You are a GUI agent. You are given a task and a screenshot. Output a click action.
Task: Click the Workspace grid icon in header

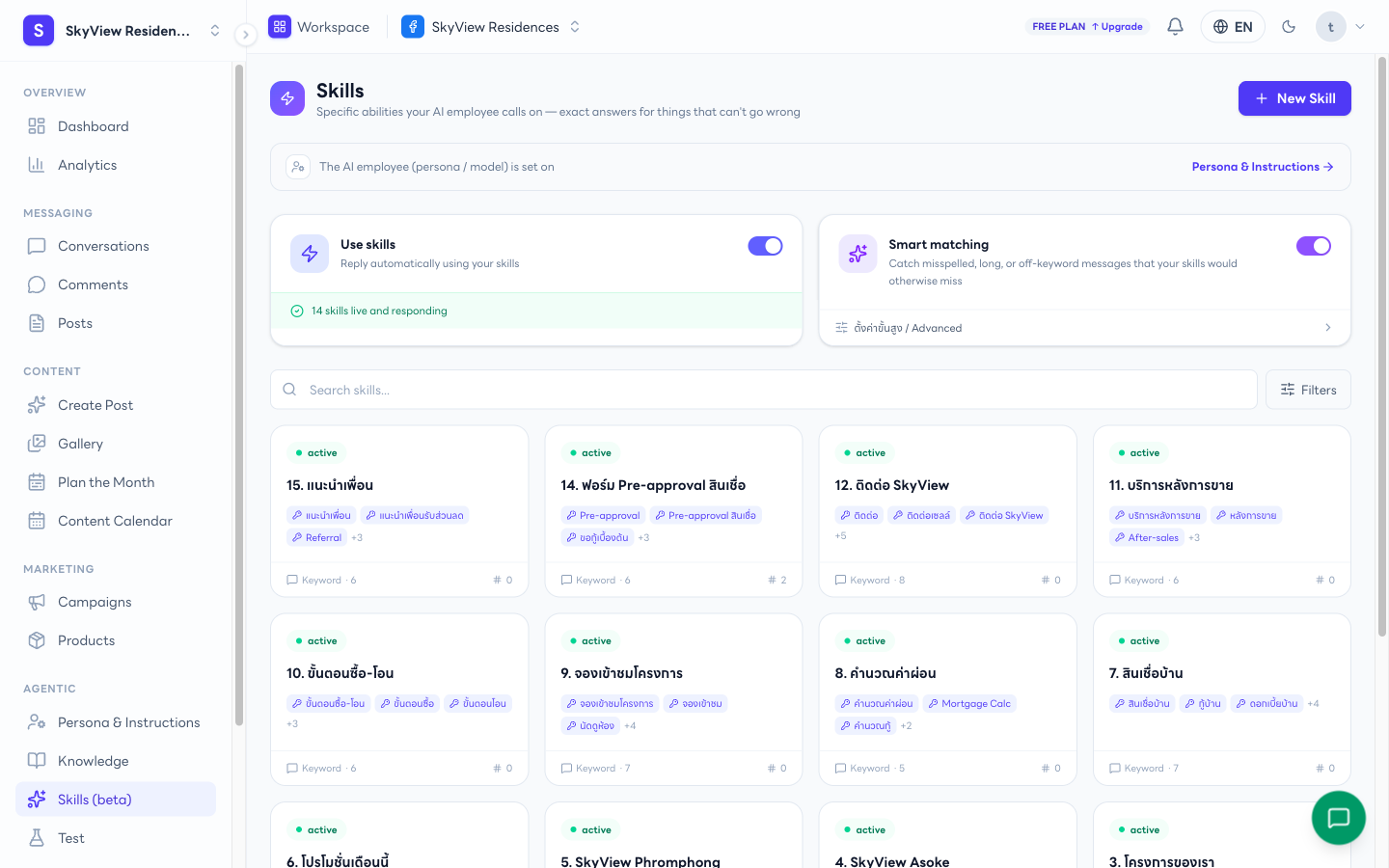point(280,27)
